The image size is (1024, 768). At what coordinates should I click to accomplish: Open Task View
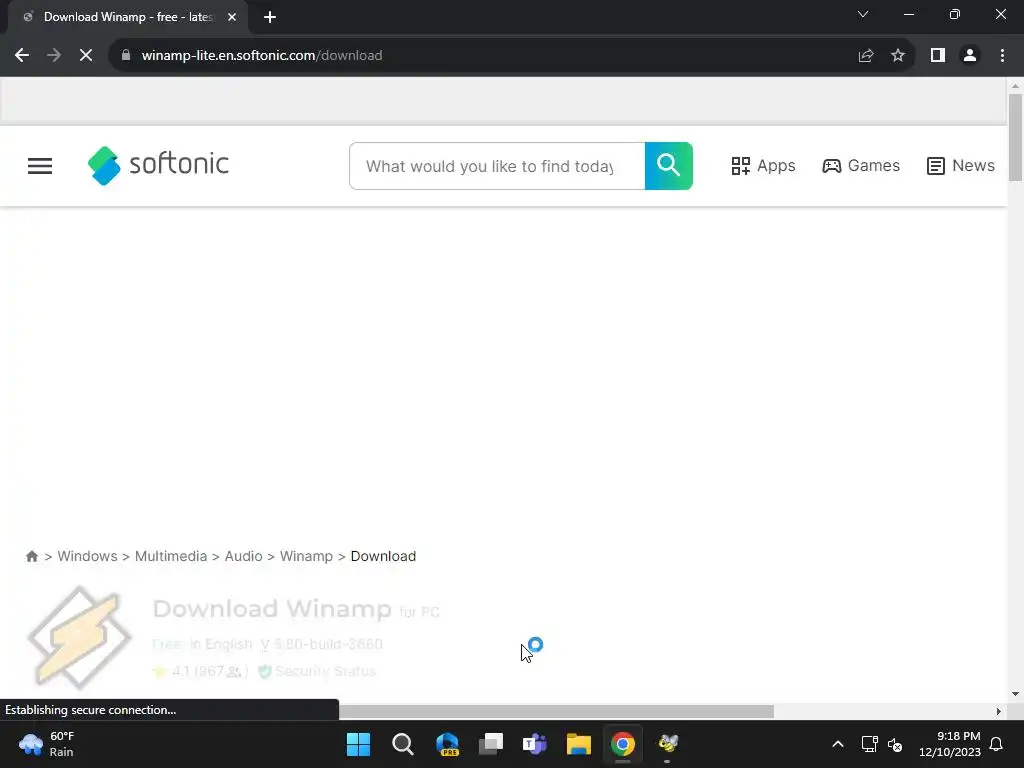(x=490, y=744)
